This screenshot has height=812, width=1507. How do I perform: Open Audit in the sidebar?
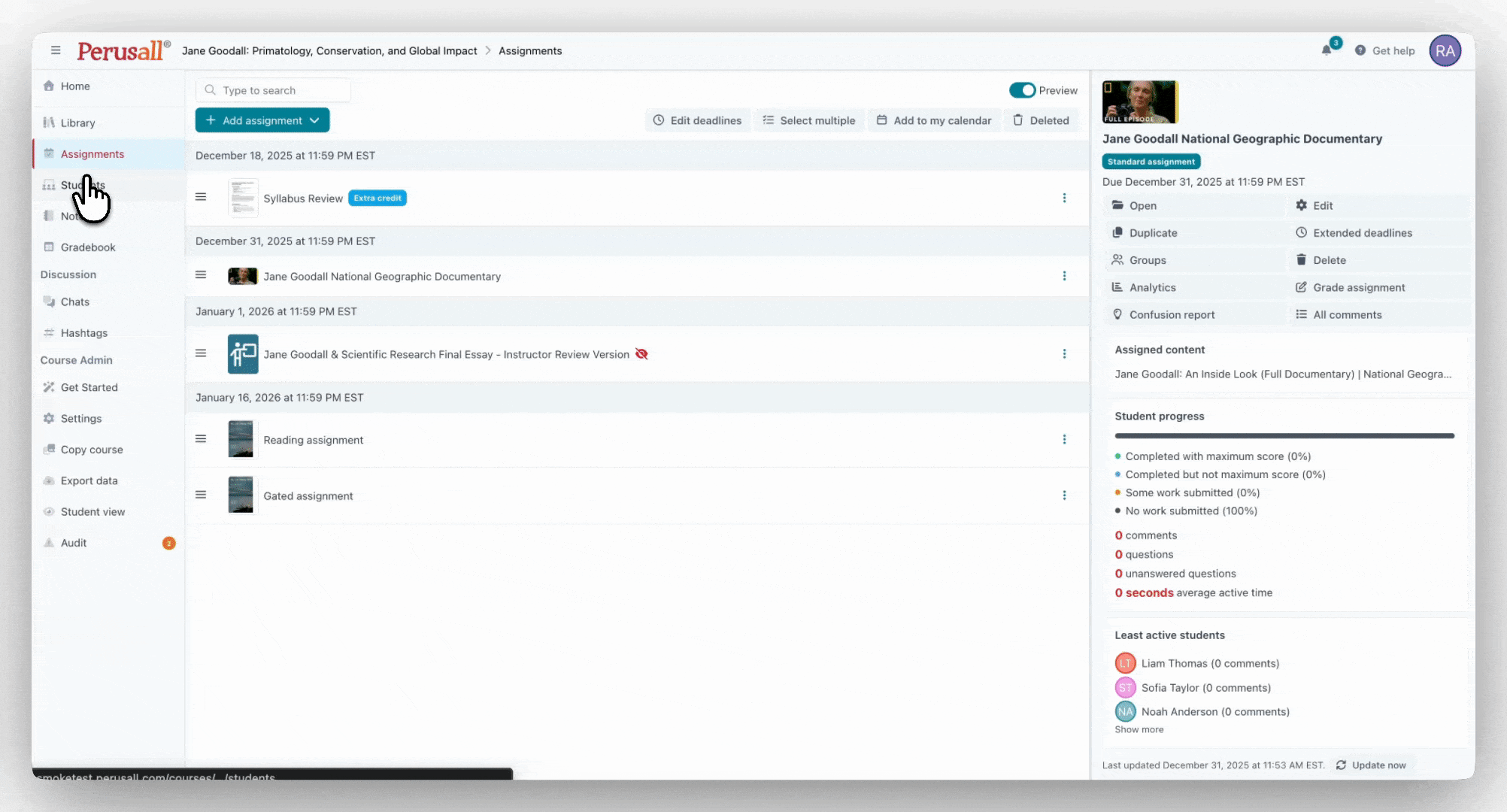coord(109,543)
